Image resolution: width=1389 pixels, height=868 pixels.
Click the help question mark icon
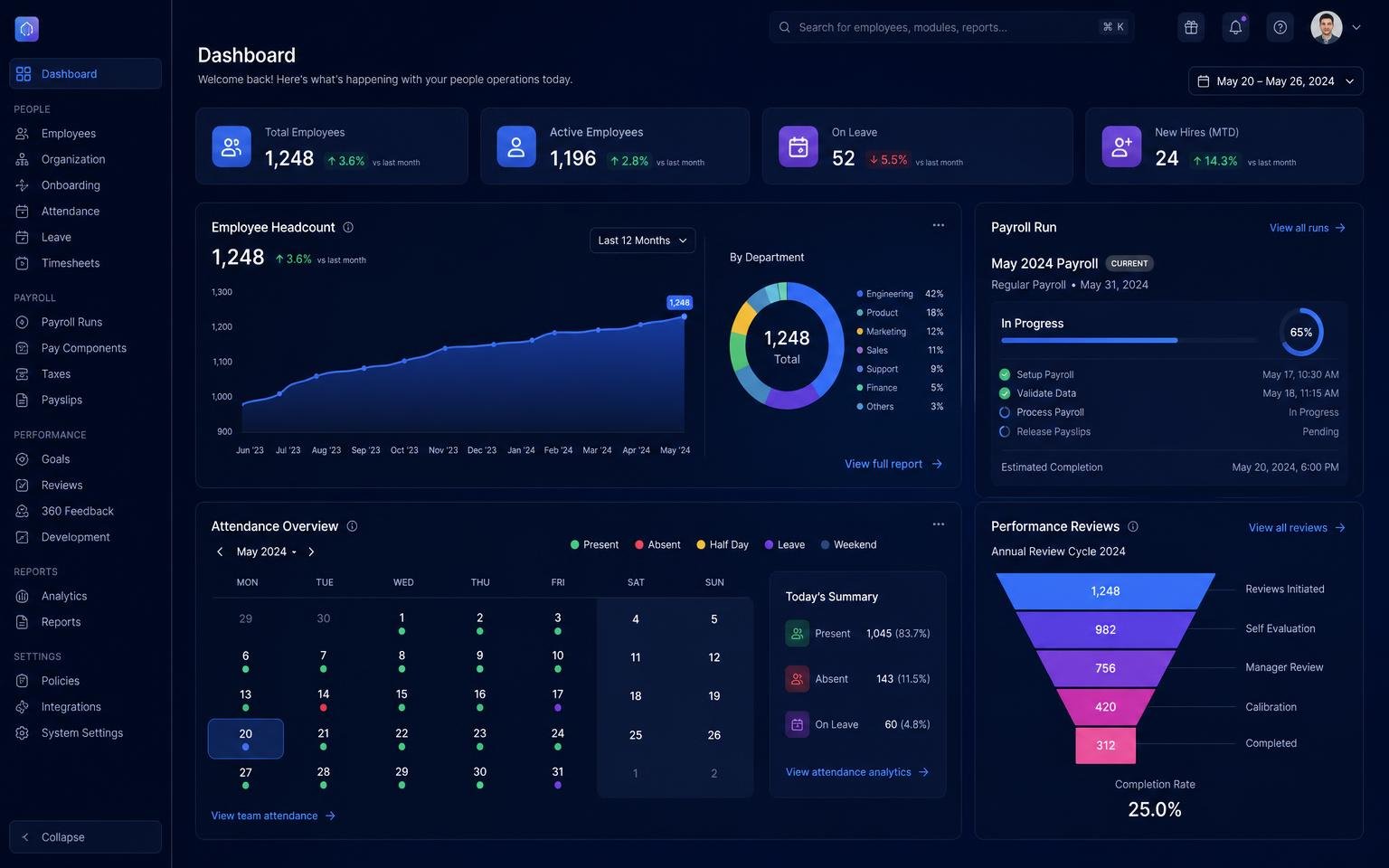coord(1280,27)
